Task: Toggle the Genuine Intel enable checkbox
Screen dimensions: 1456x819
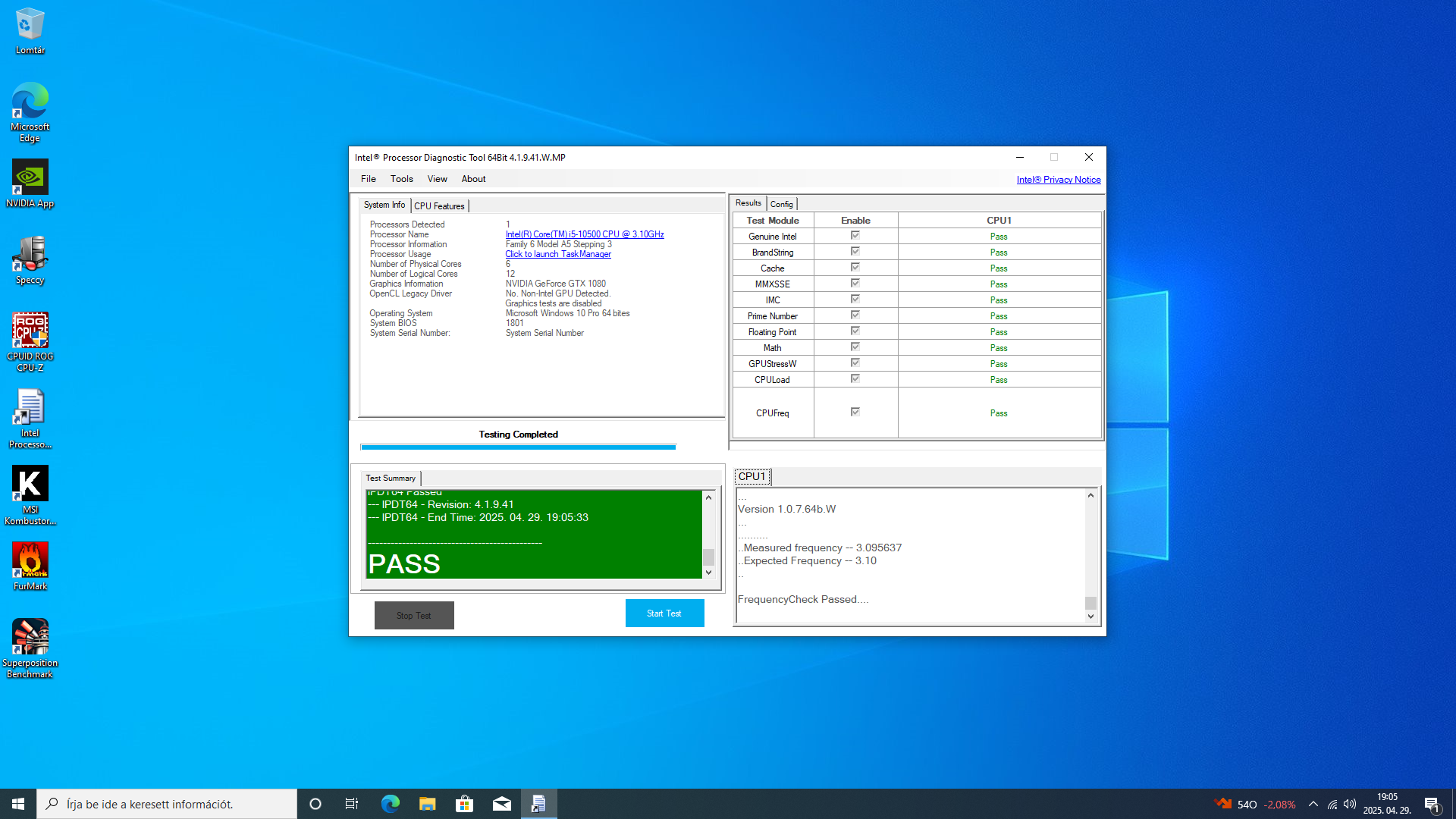Action: [855, 236]
